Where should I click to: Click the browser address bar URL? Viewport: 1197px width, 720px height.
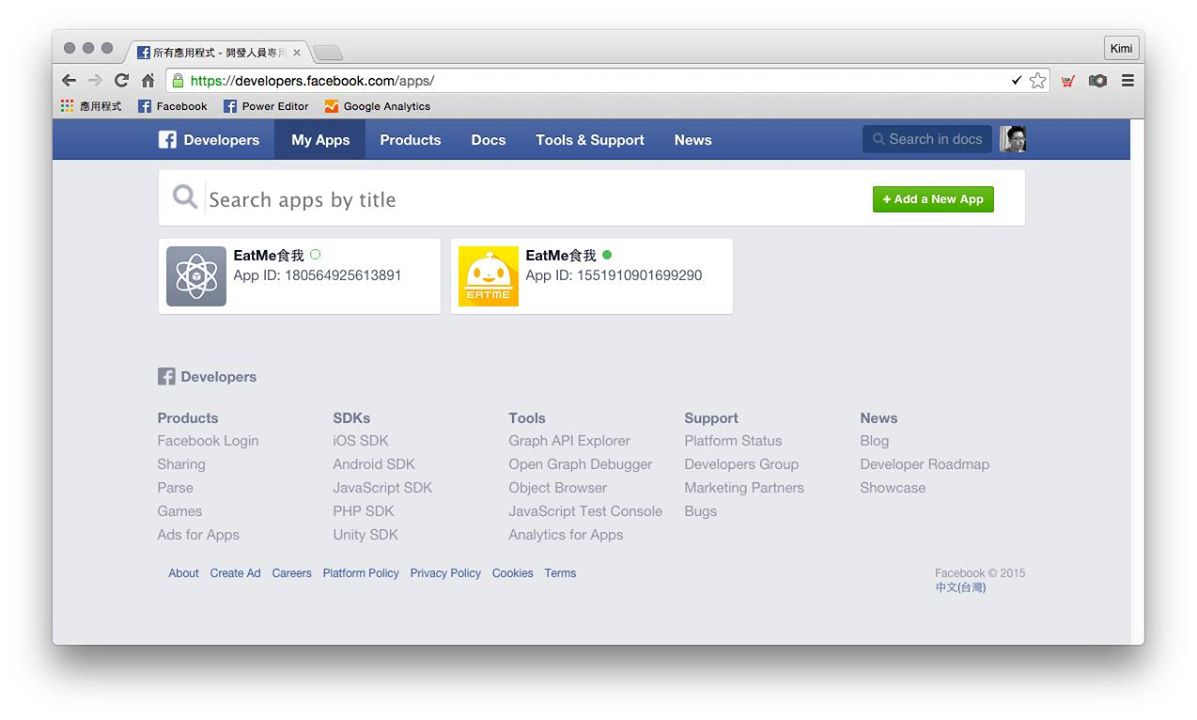[312, 80]
